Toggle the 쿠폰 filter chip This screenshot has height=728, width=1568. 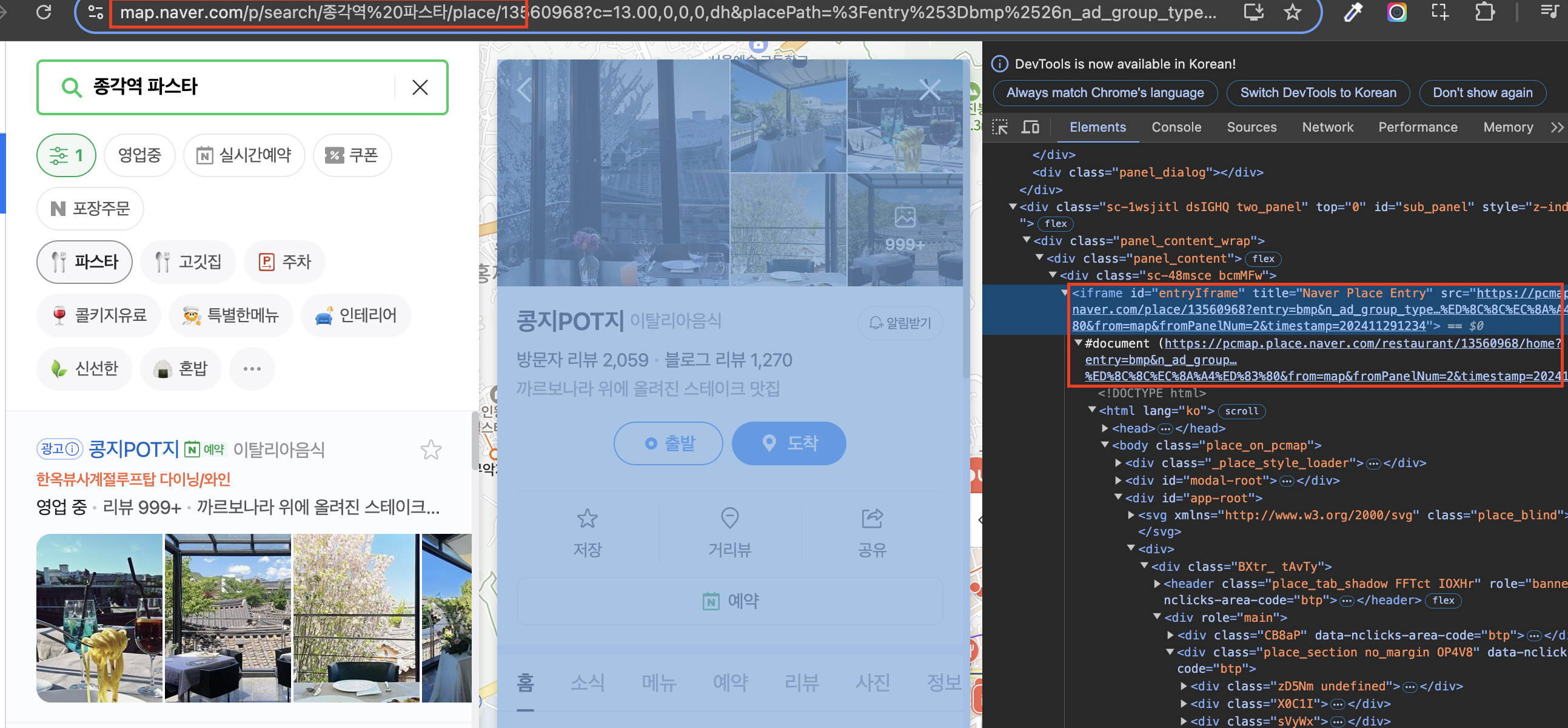[352, 155]
